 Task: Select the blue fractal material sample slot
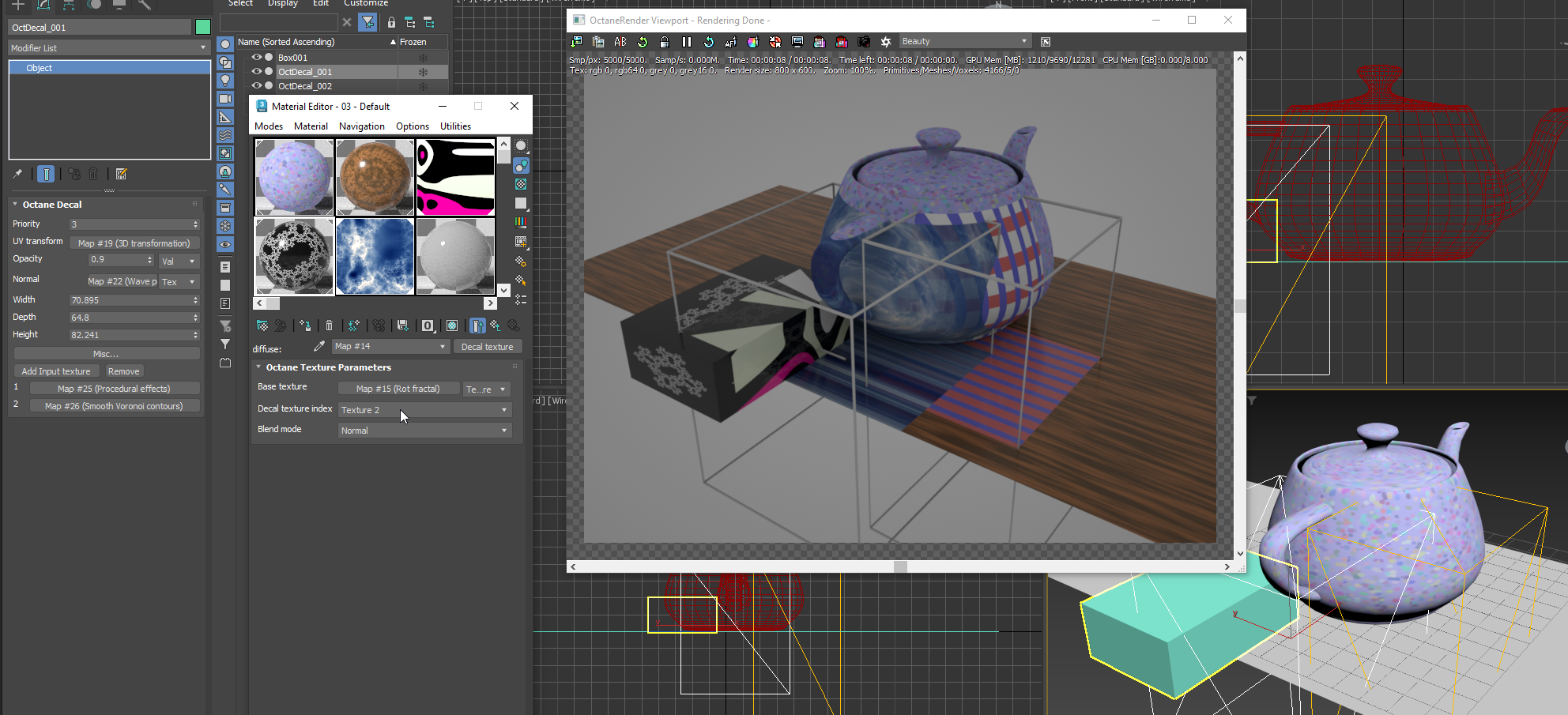[375, 257]
